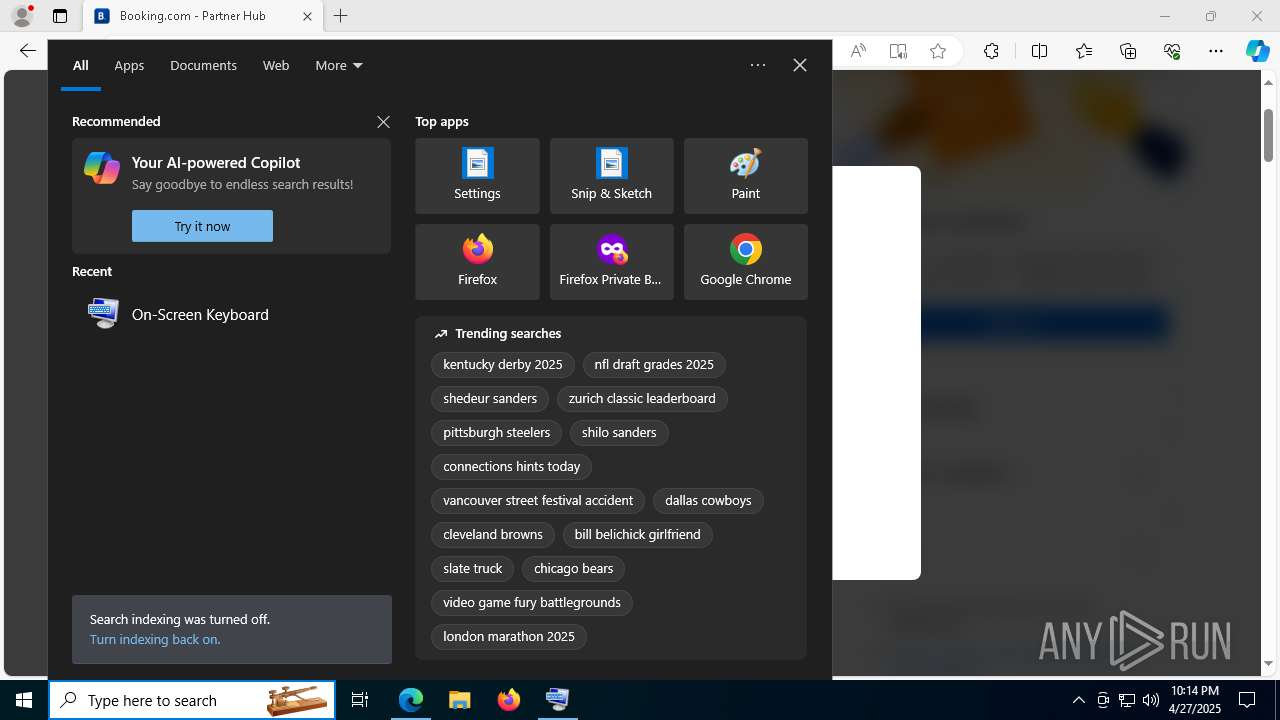Open taskbar clock and date
The image size is (1280, 720).
[x=1194, y=700]
